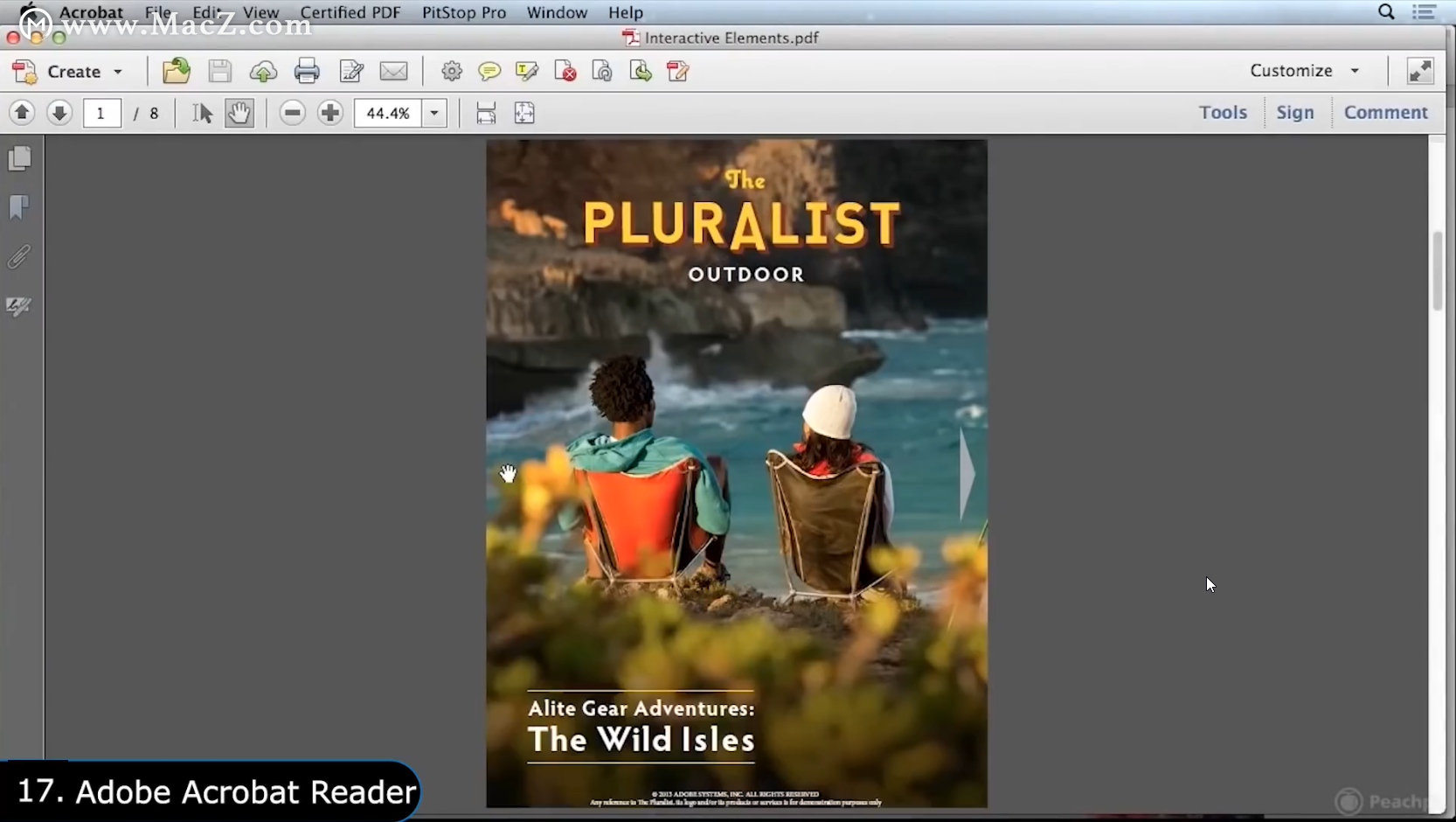Send the file with the envelope icon
This screenshot has height=822, width=1456.
coord(393,71)
